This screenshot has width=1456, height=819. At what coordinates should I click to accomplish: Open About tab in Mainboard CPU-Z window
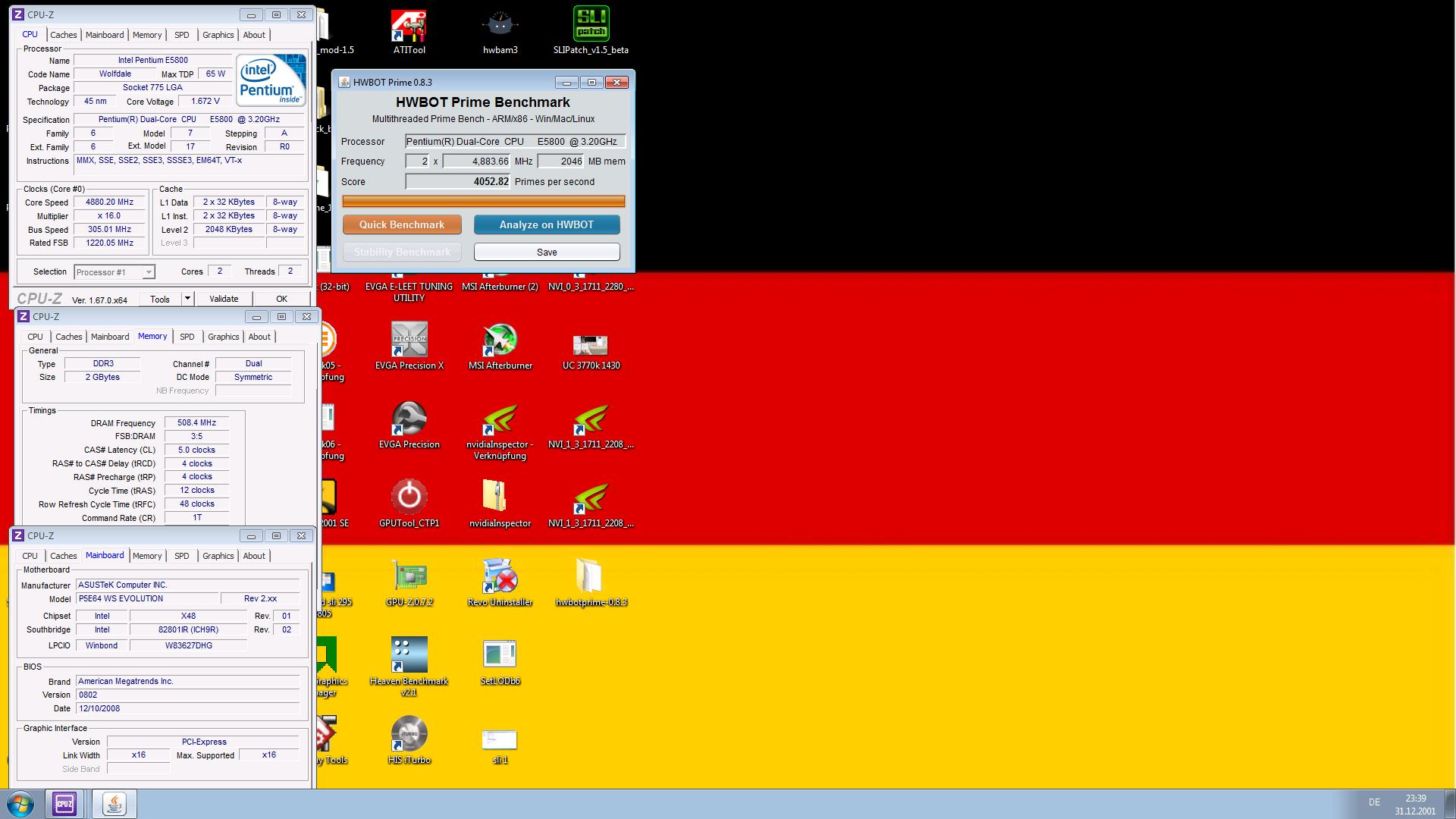pos(254,556)
